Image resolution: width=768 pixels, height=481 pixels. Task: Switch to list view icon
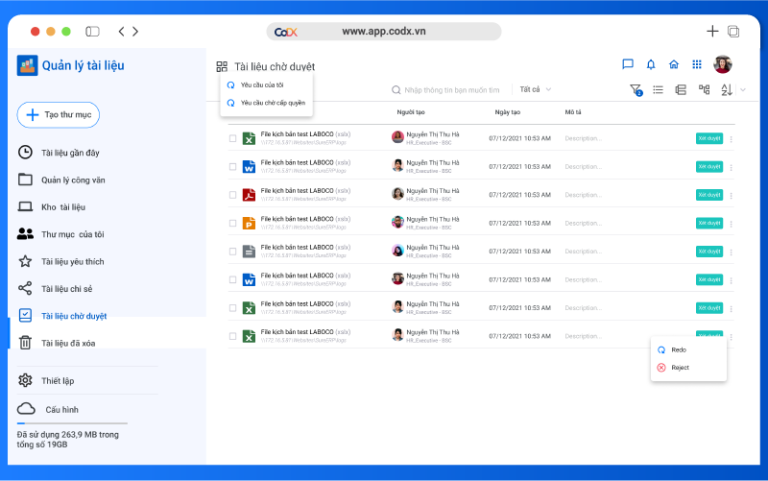click(x=658, y=90)
